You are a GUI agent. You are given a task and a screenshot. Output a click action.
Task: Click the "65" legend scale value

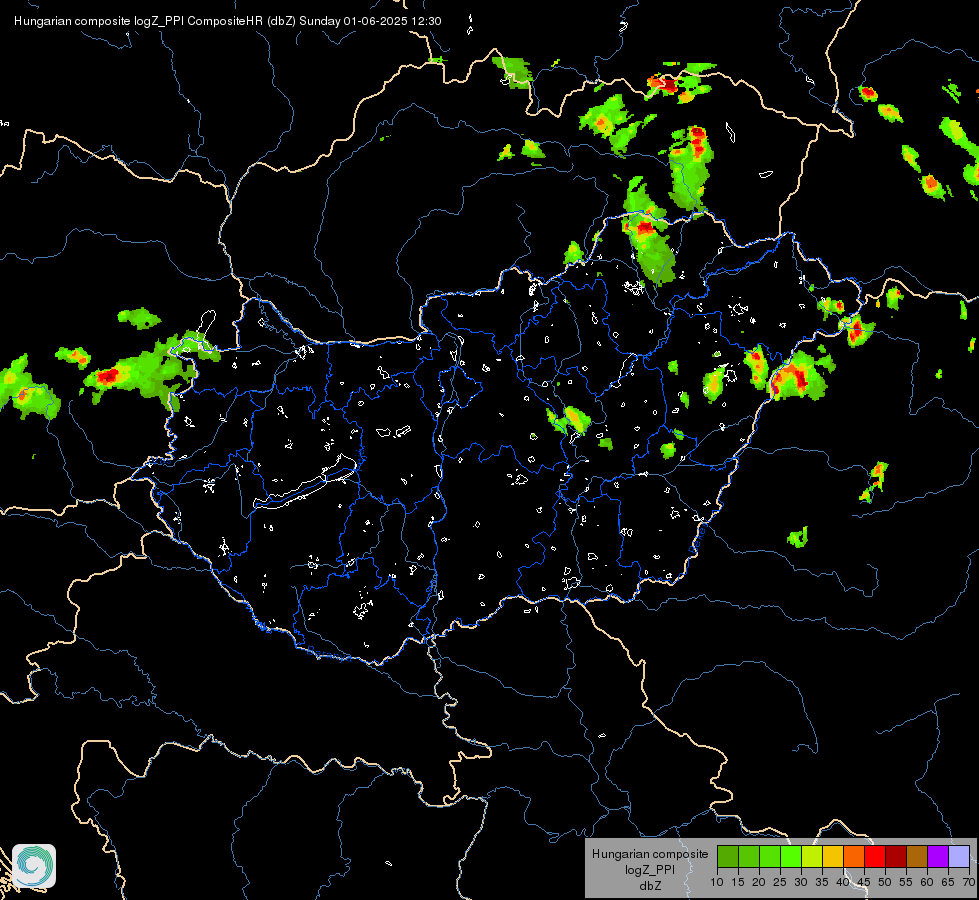[x=948, y=883]
